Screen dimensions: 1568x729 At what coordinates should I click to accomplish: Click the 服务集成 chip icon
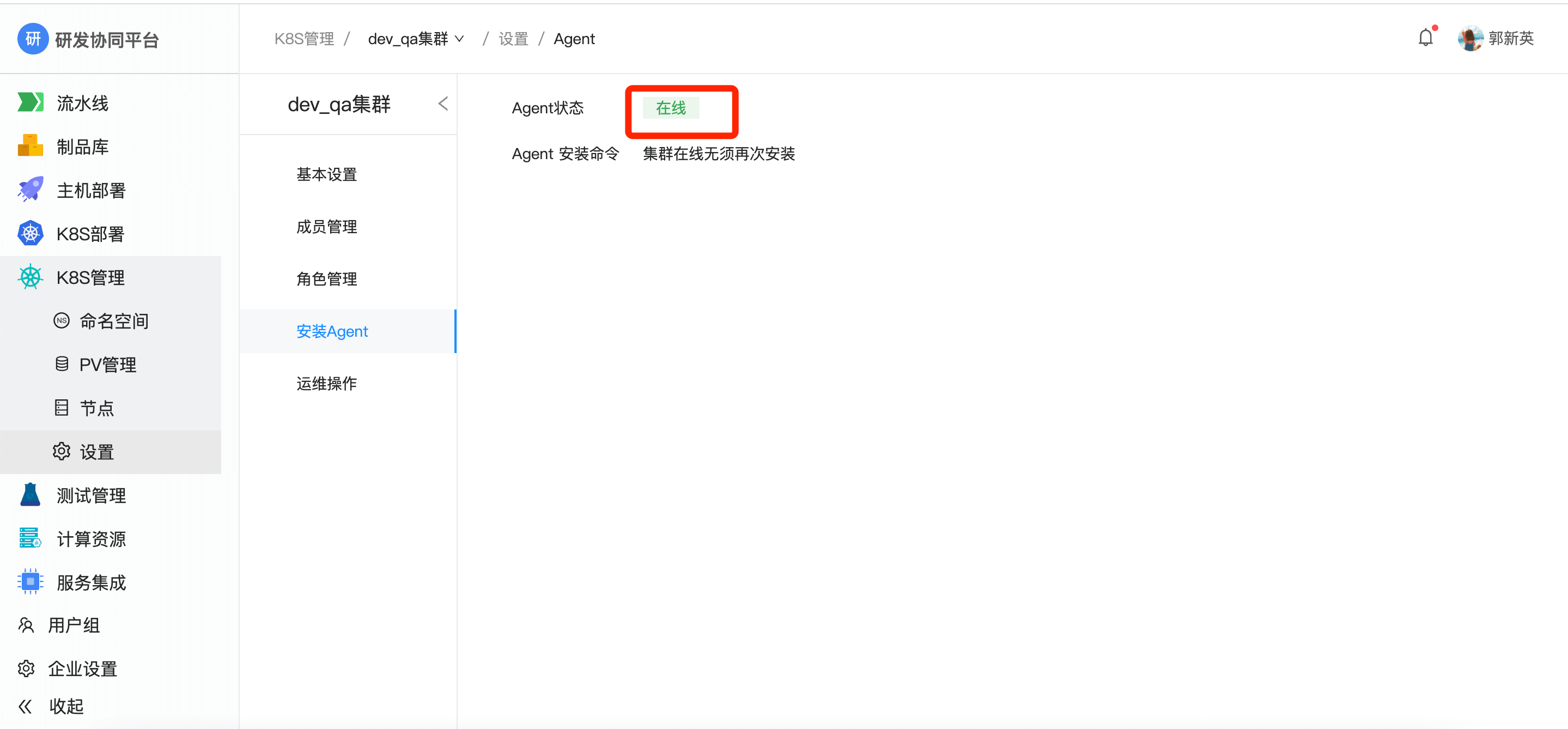tap(31, 582)
